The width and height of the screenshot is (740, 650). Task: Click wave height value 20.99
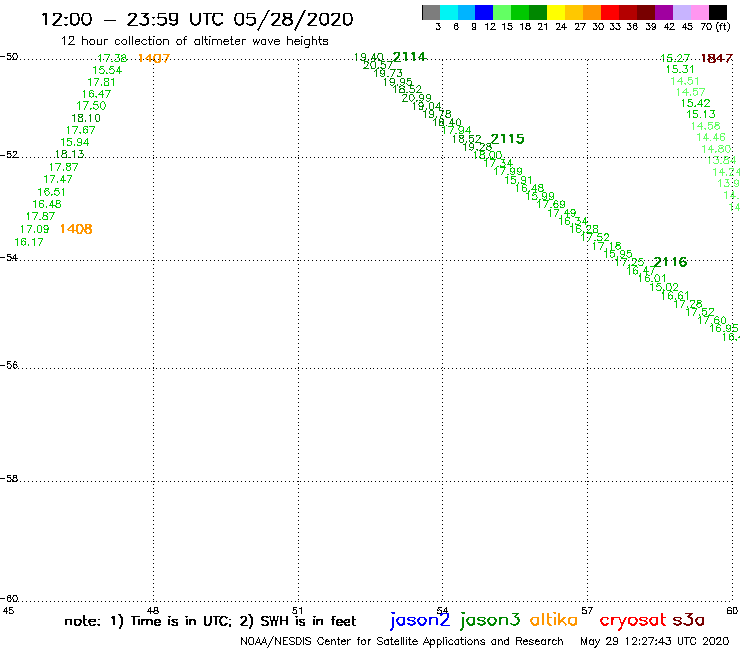click(x=417, y=98)
